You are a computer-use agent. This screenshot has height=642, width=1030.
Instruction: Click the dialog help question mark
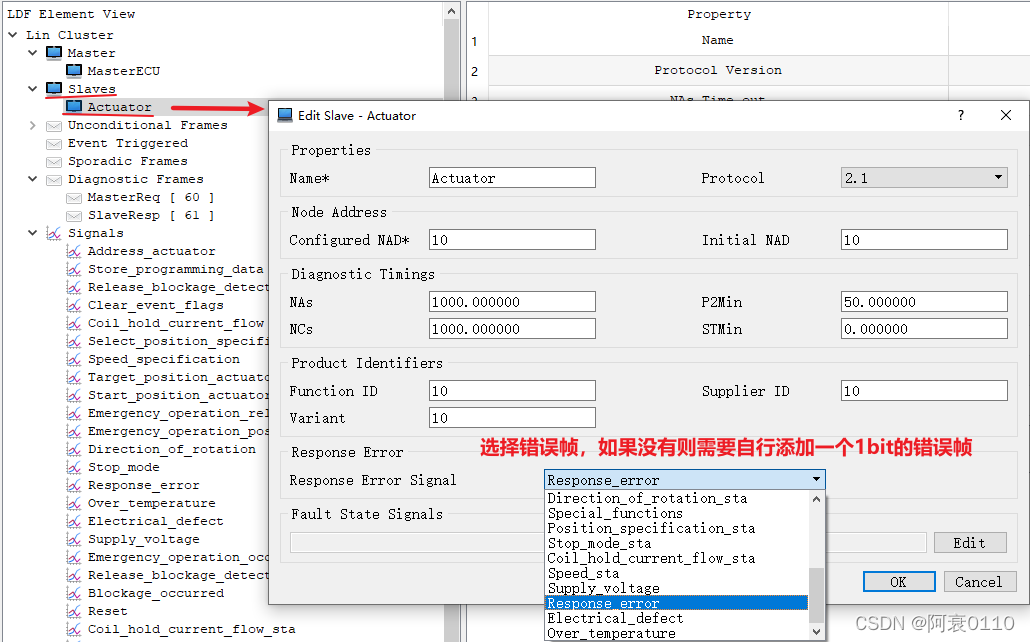[961, 116]
